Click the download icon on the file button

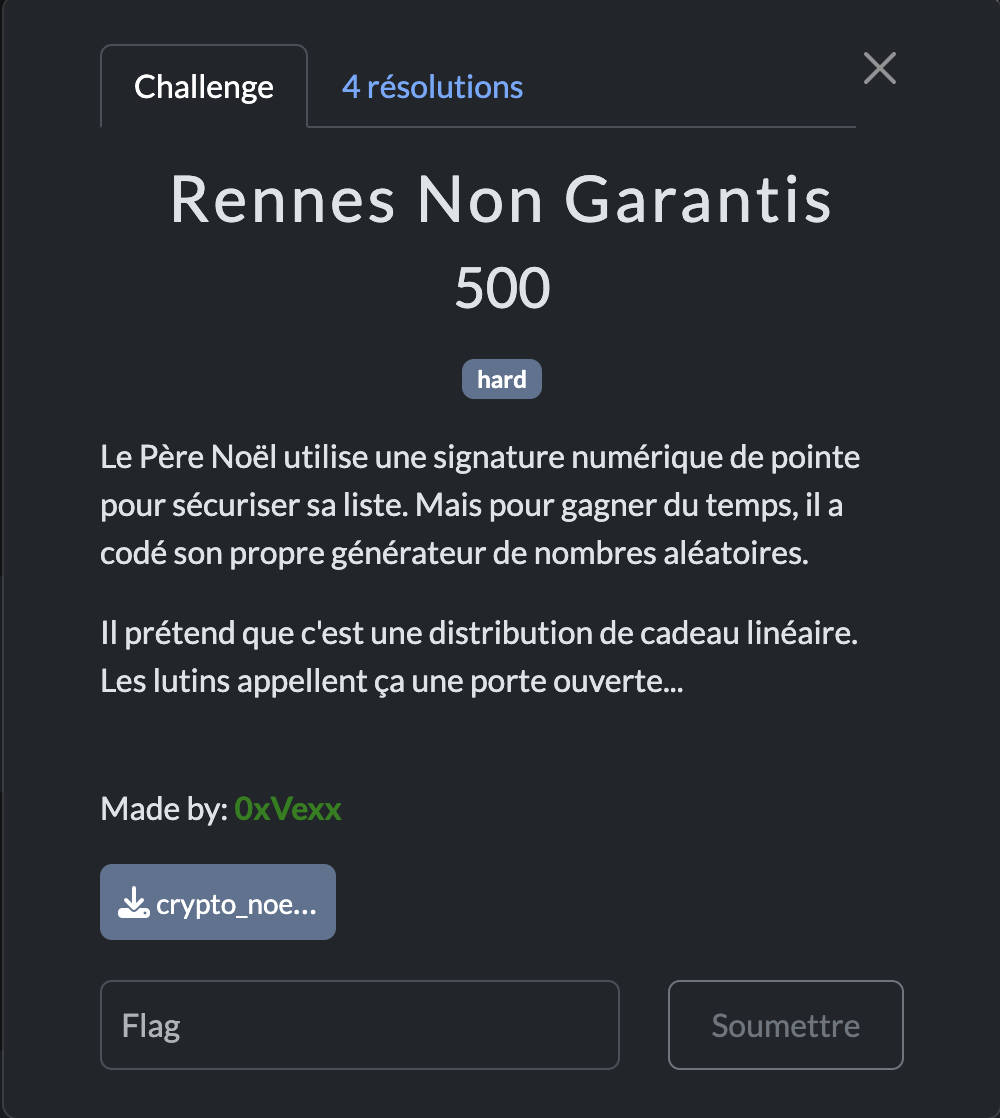tap(133, 904)
